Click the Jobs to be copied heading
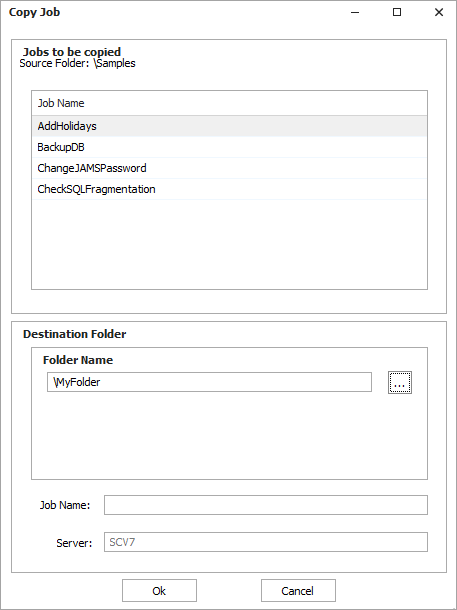The width and height of the screenshot is (457, 610). (72, 52)
